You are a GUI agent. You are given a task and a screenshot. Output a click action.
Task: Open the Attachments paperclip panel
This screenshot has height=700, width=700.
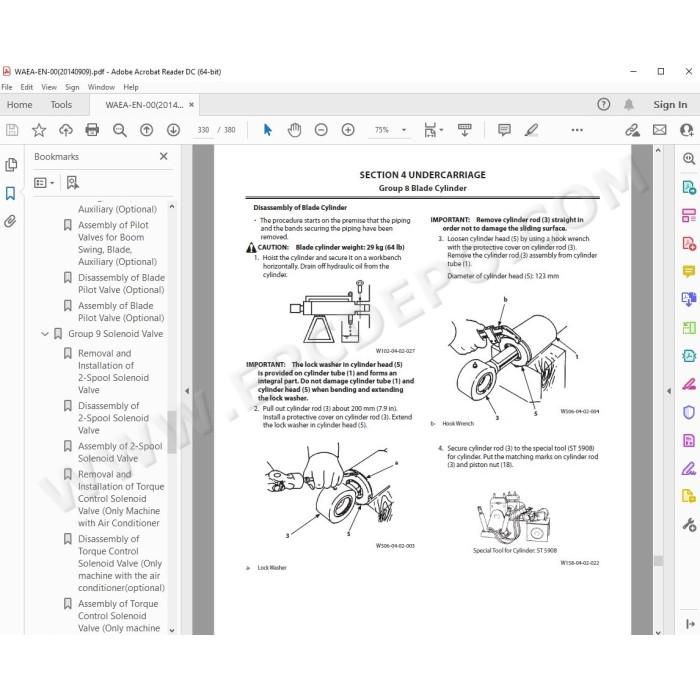pos(10,221)
